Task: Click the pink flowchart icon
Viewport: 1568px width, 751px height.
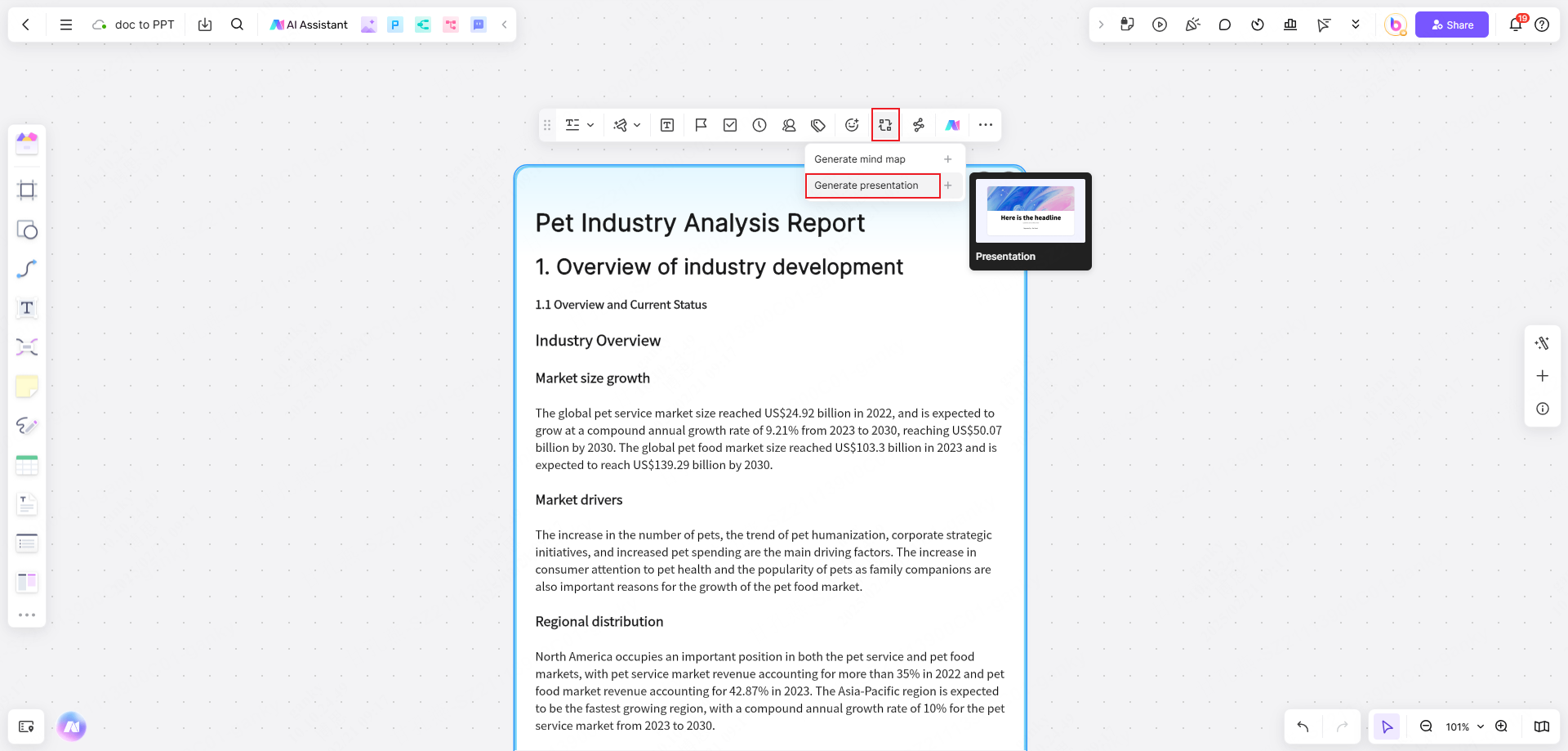Action: pyautogui.click(x=451, y=25)
